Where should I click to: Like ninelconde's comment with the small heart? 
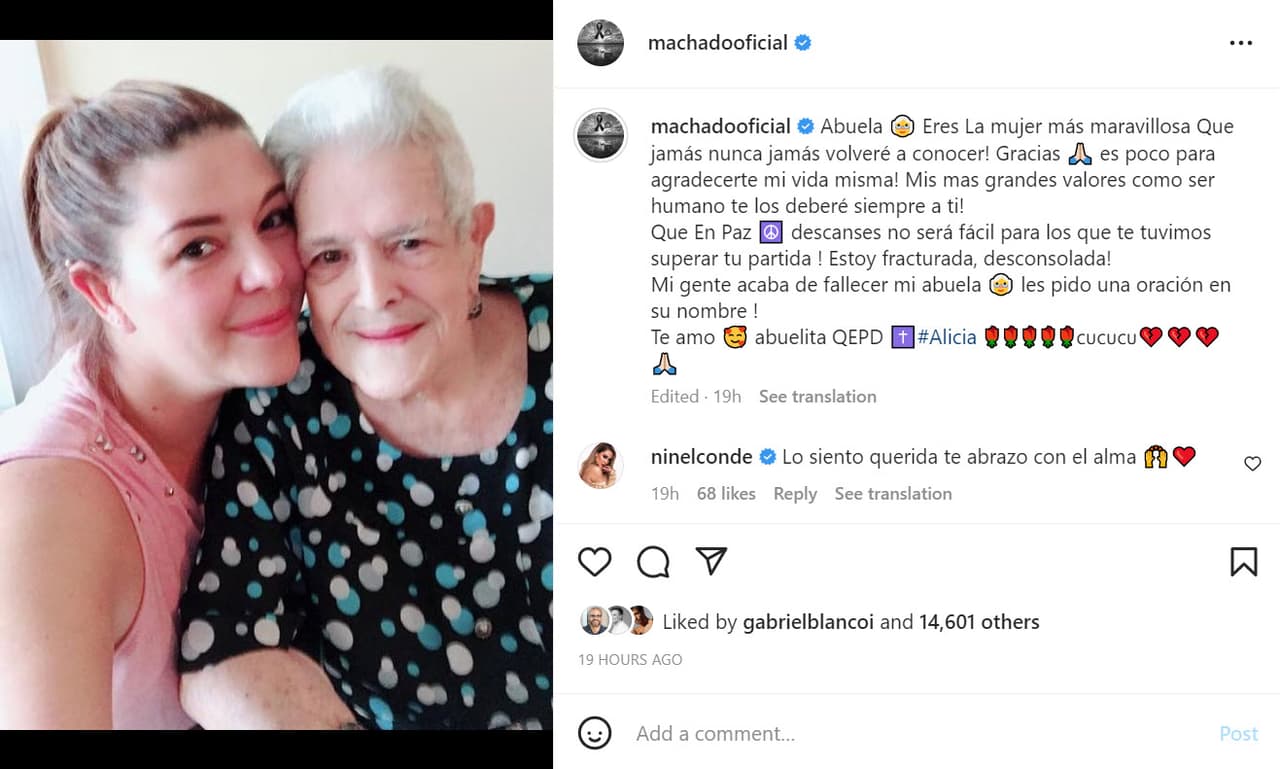pos(1252,464)
